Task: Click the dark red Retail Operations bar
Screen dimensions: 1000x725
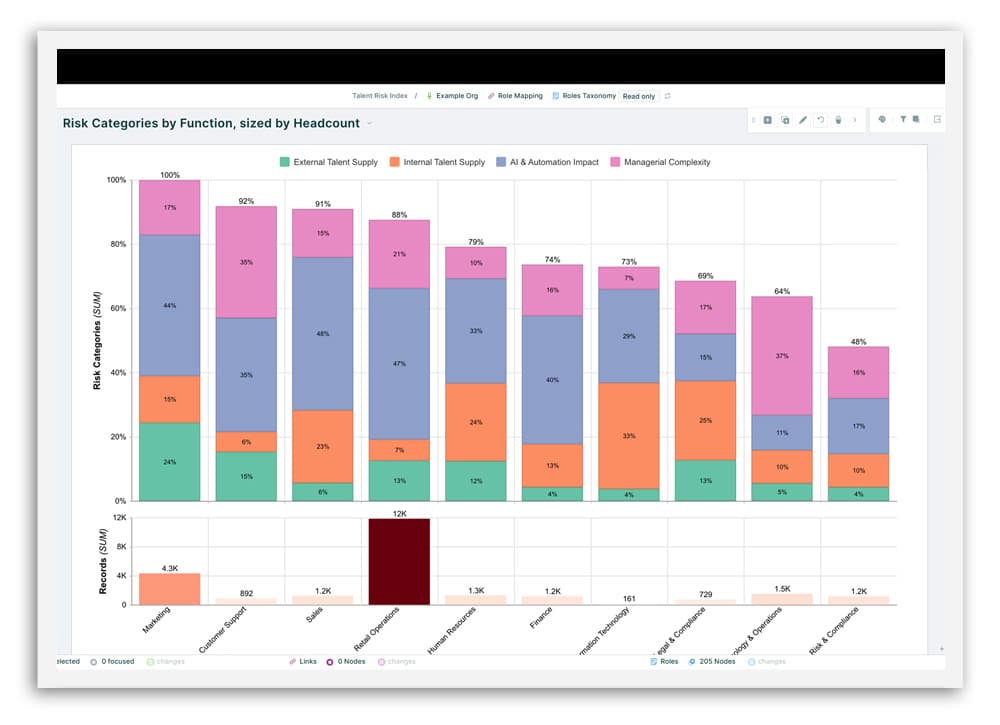Action: (401, 560)
